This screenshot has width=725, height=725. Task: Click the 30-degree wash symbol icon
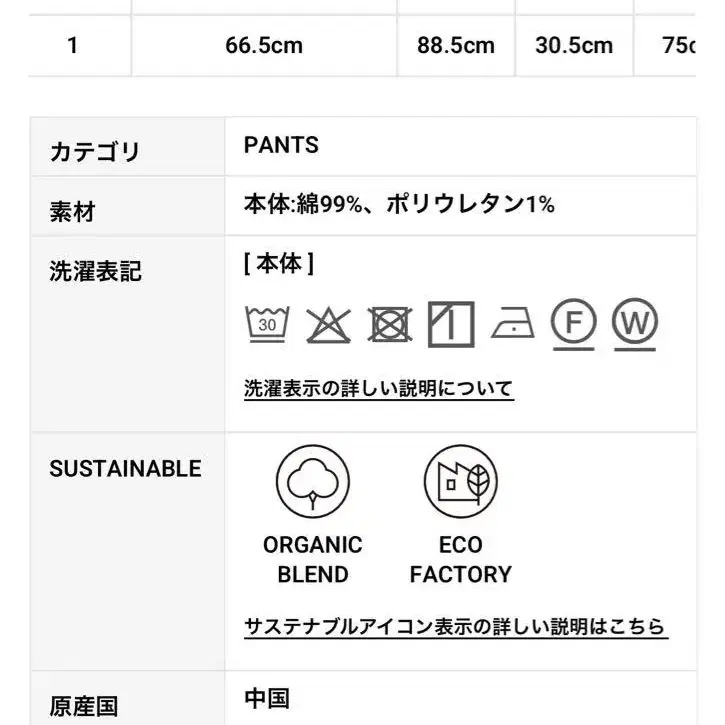(x=267, y=324)
